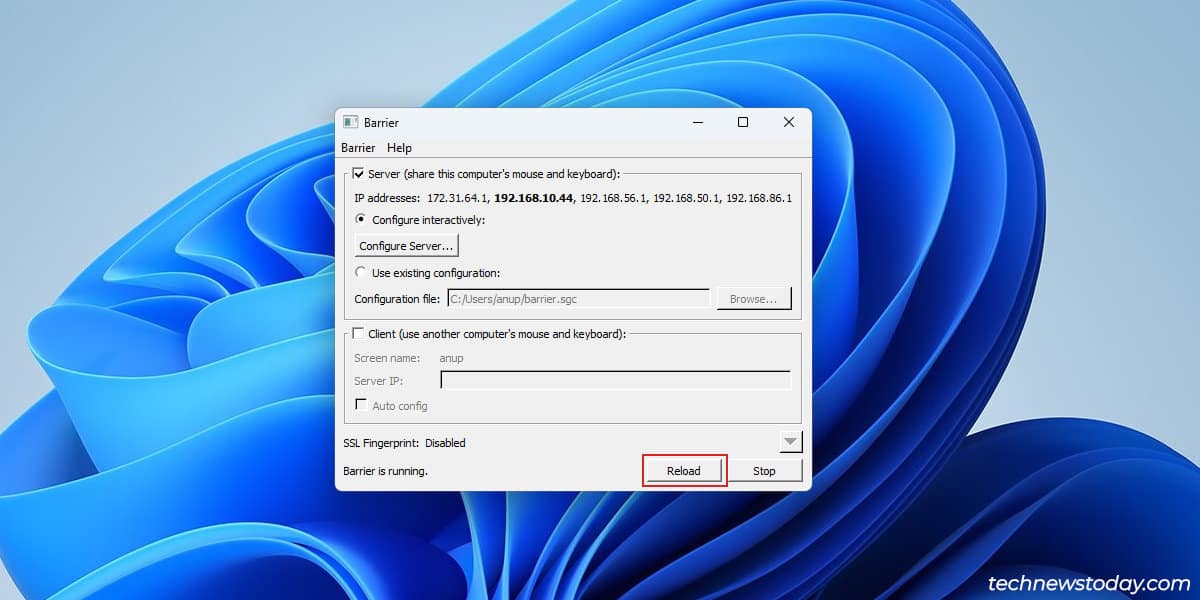The image size is (1200, 600).
Task: Click the IP address 192.168.56.1
Action: (613, 198)
